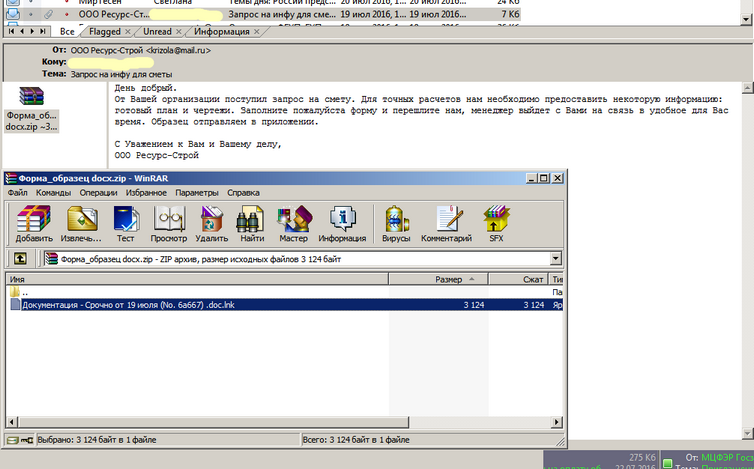
Task: Launch the Мастер (Wizard) tool
Action: pyautogui.click(x=293, y=224)
